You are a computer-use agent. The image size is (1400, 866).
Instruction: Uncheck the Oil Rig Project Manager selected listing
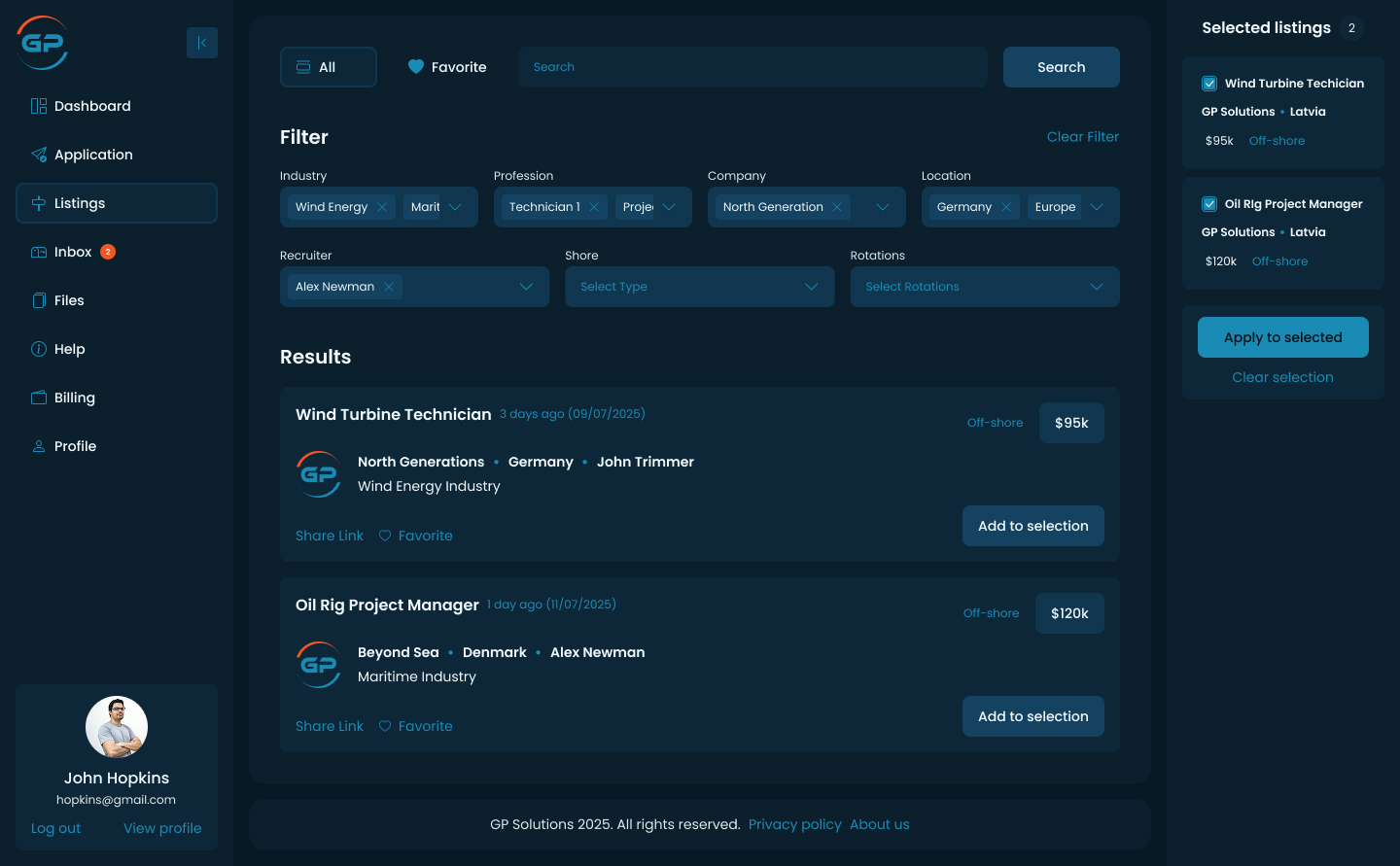(1209, 204)
